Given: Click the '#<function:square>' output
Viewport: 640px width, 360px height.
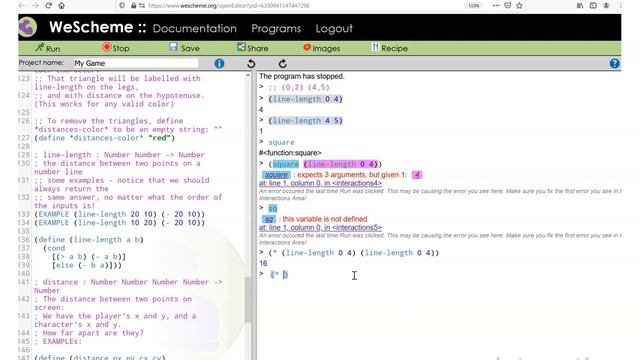Looking at the screenshot, I should coord(290,153).
